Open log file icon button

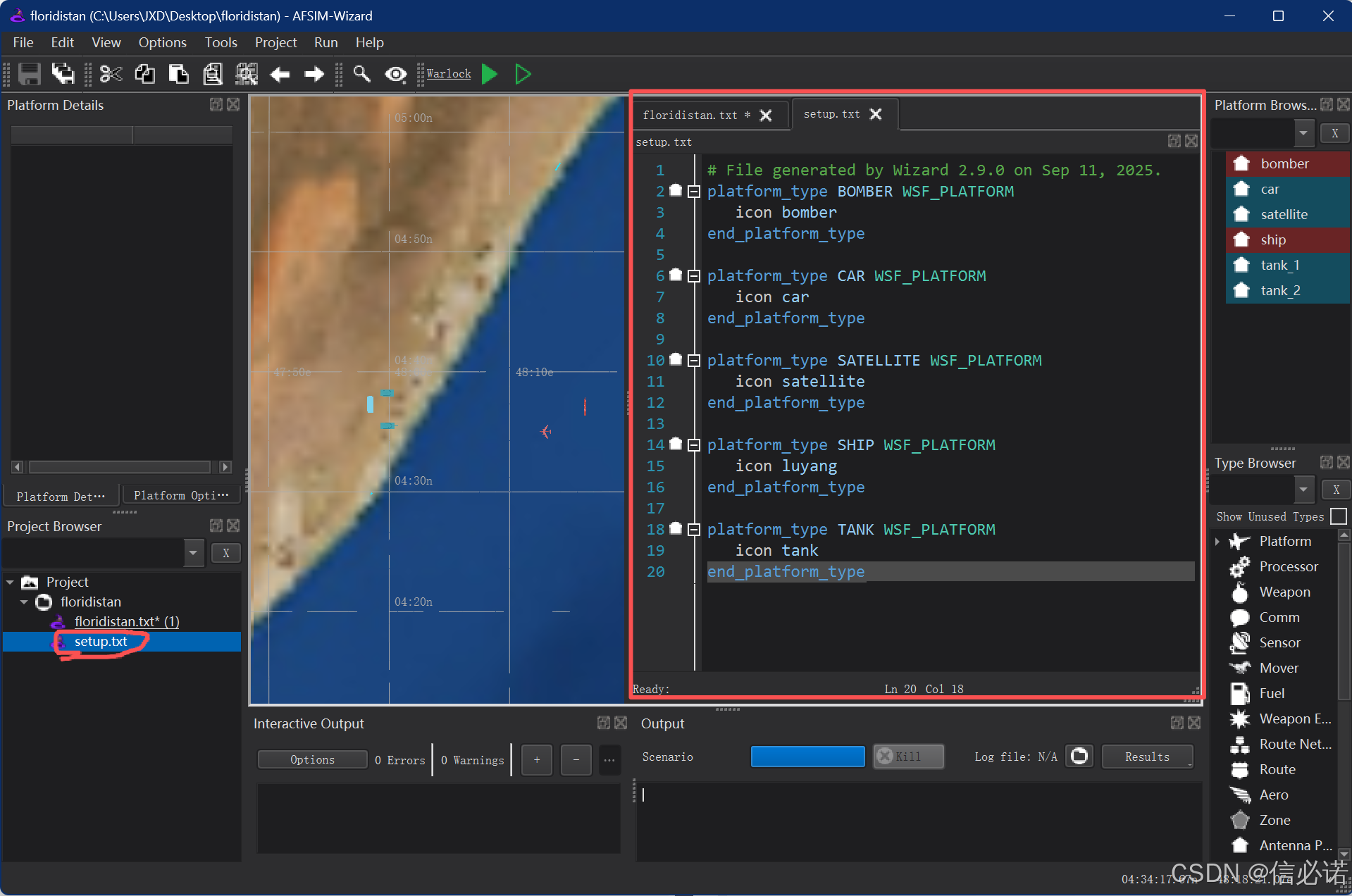1079,757
